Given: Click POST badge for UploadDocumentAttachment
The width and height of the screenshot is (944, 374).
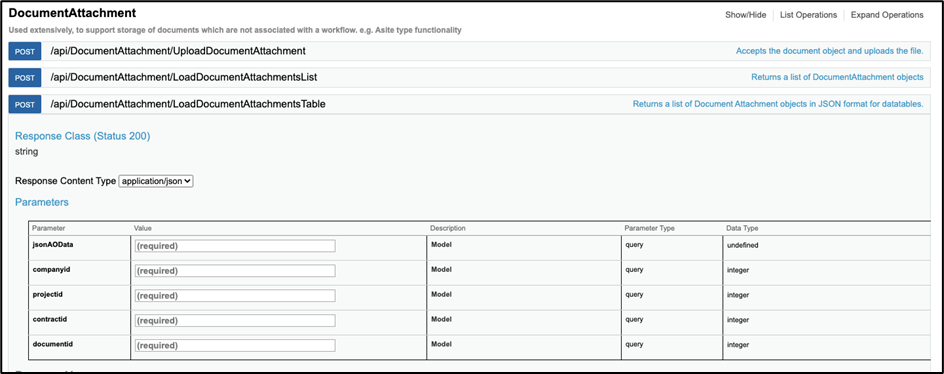Looking at the screenshot, I should [25, 51].
